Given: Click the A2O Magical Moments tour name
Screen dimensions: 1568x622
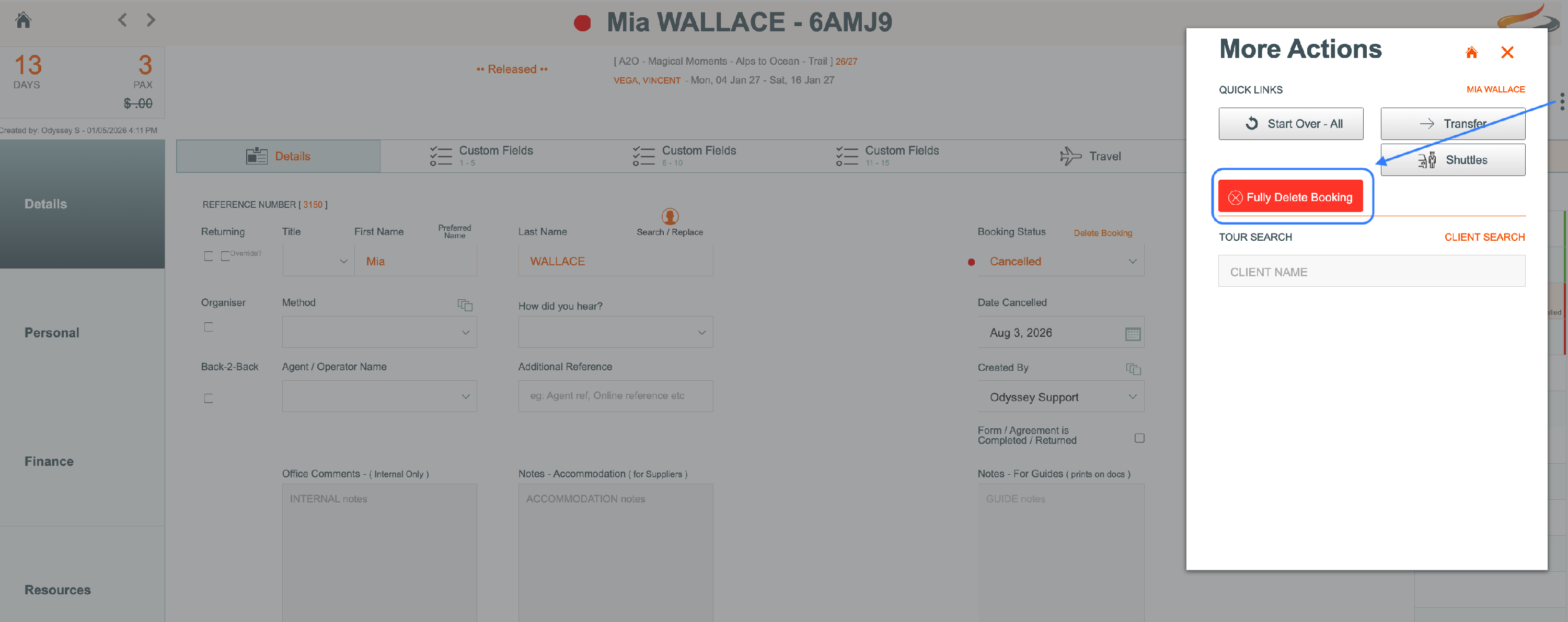Looking at the screenshot, I should (x=722, y=62).
